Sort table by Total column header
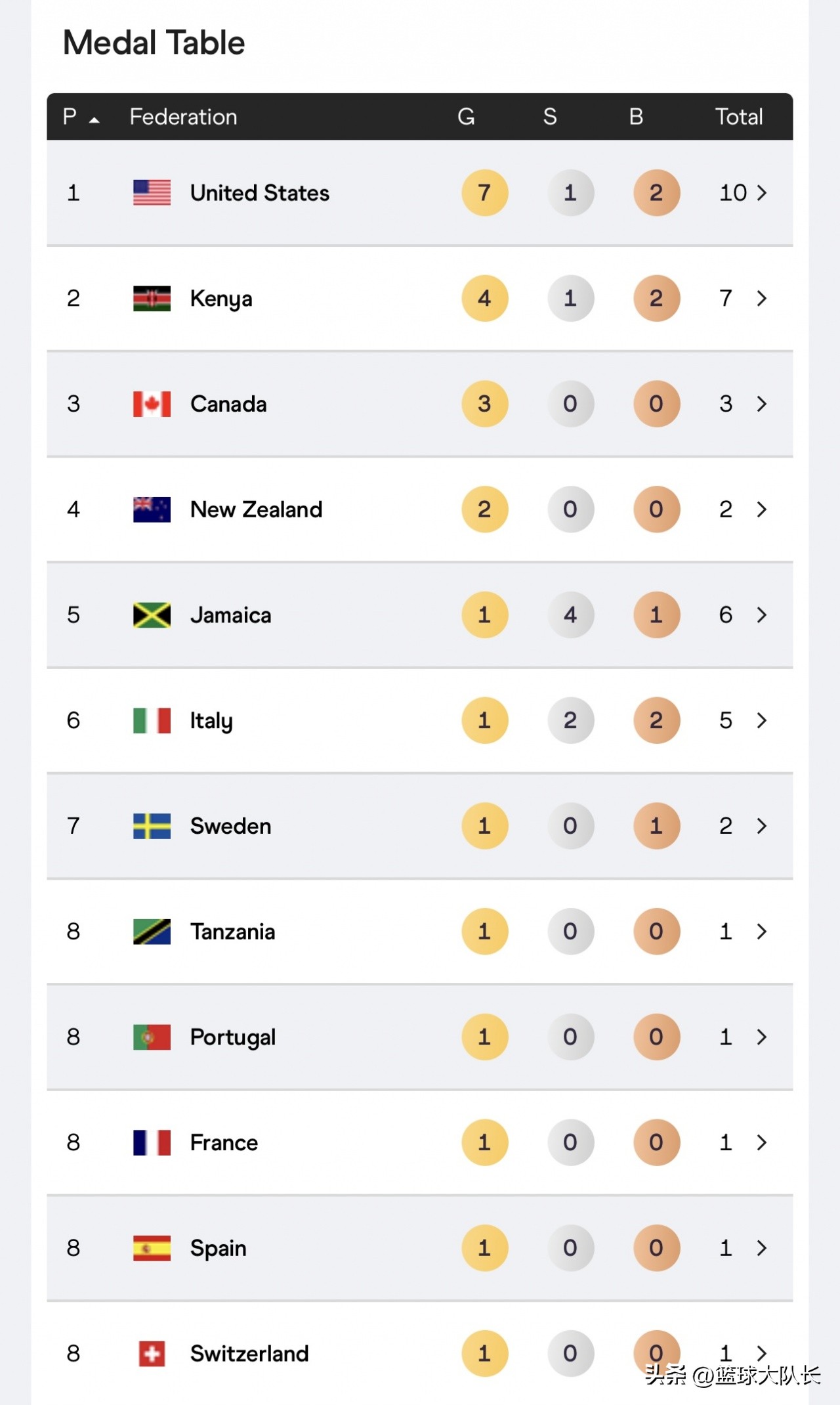Viewport: 840px width, 1405px height. point(739,117)
